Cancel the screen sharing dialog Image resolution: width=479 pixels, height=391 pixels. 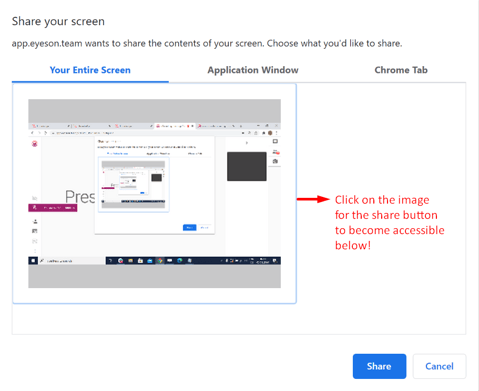tap(439, 366)
